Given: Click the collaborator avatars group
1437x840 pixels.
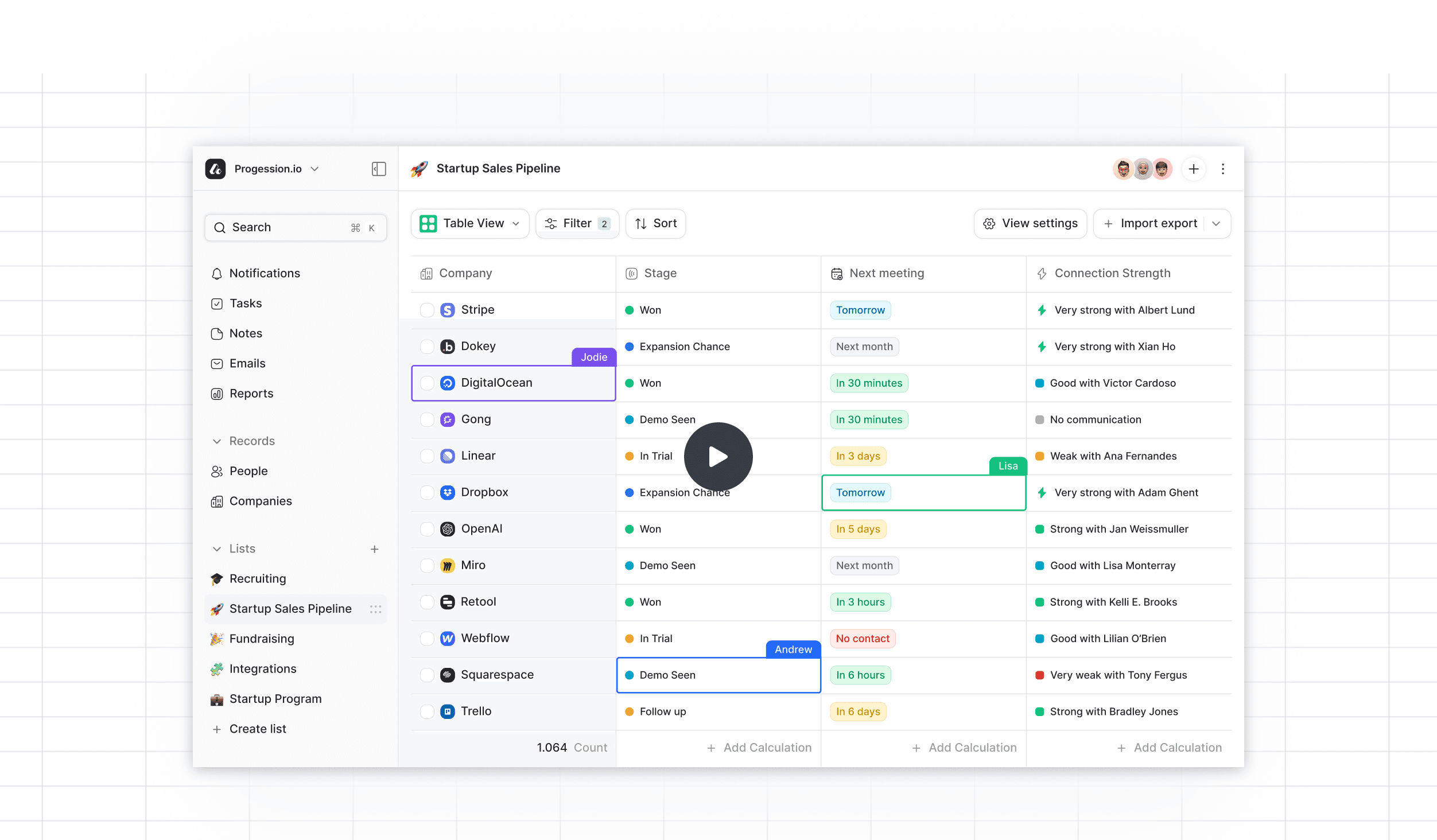Looking at the screenshot, I should (1143, 169).
